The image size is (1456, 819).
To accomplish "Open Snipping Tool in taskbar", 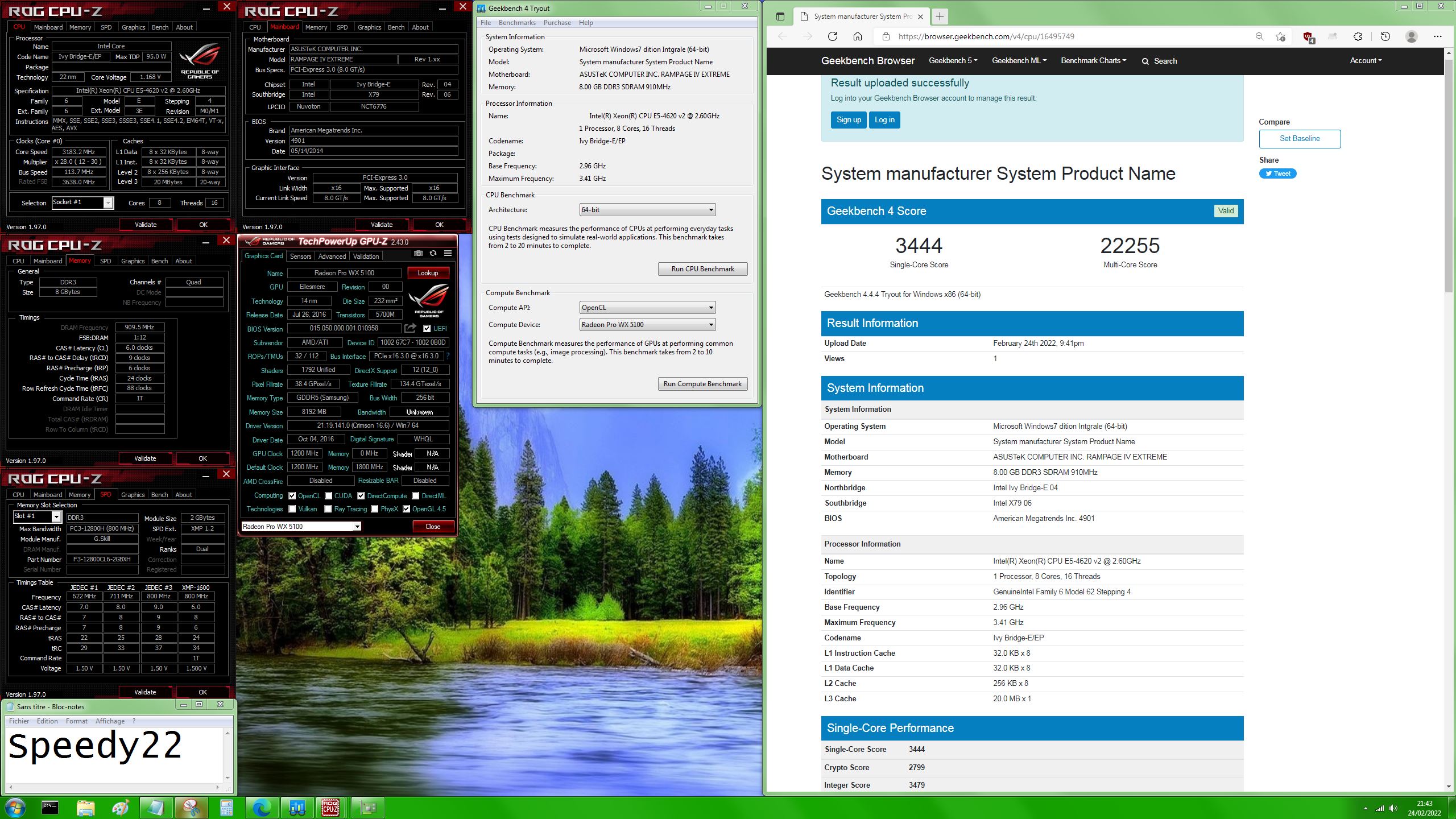I will pyautogui.click(x=191, y=807).
